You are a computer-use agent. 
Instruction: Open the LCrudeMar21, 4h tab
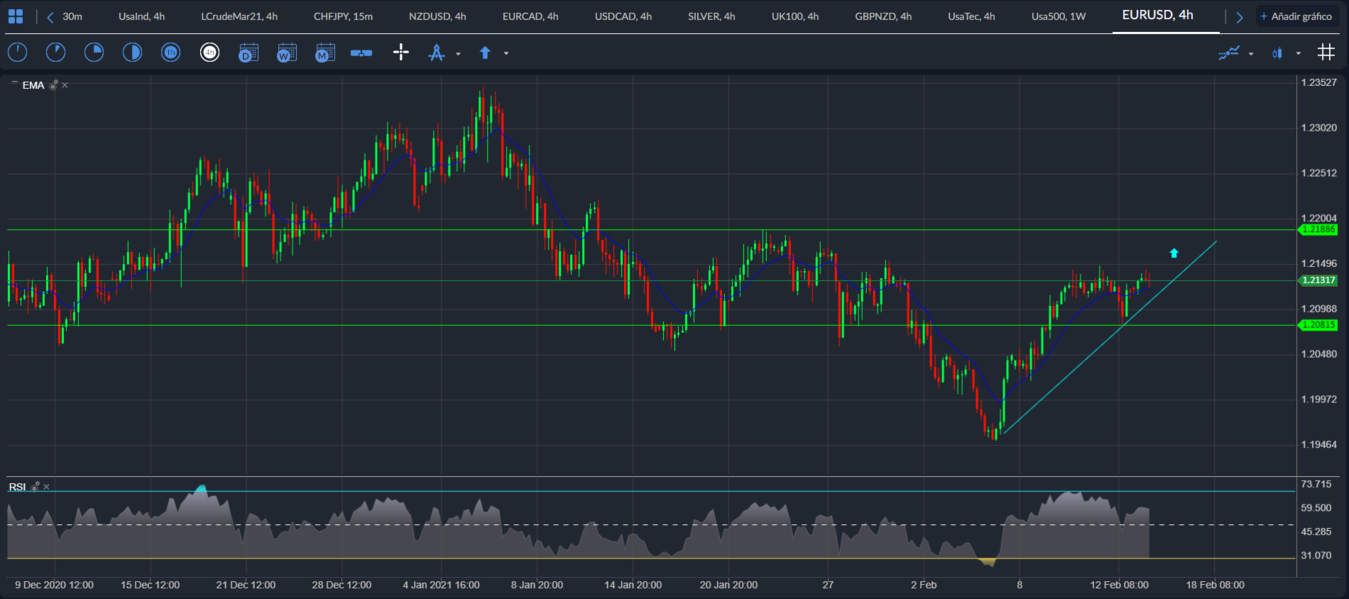239,16
